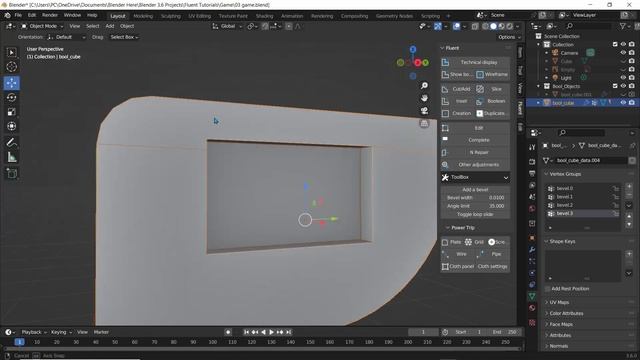Image resolution: width=640 pixels, height=360 pixels.
Task: Click the Add a bevel button
Action: pos(475,190)
